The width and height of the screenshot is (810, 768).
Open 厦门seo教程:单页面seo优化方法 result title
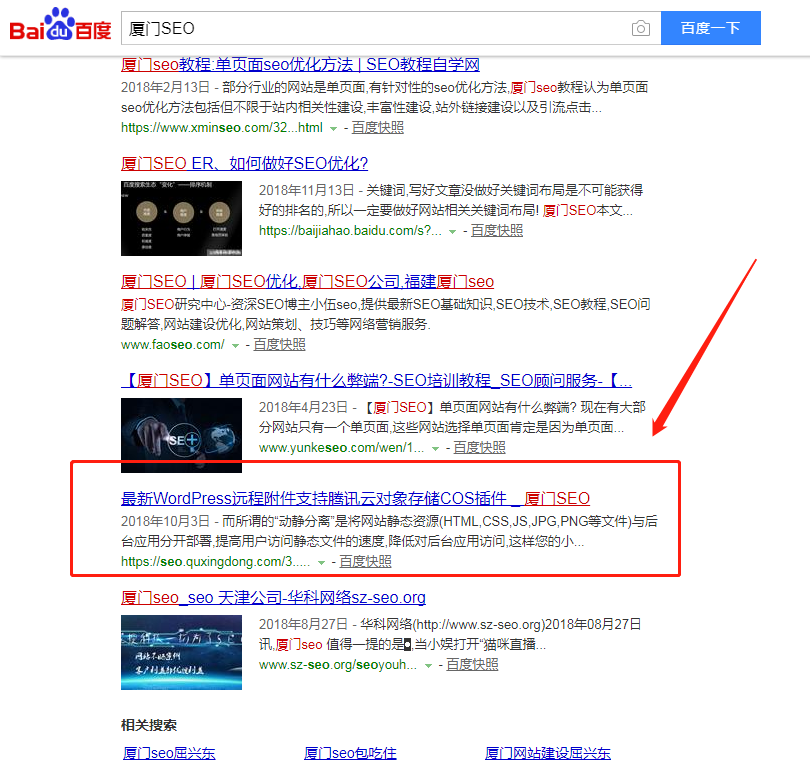coord(300,65)
